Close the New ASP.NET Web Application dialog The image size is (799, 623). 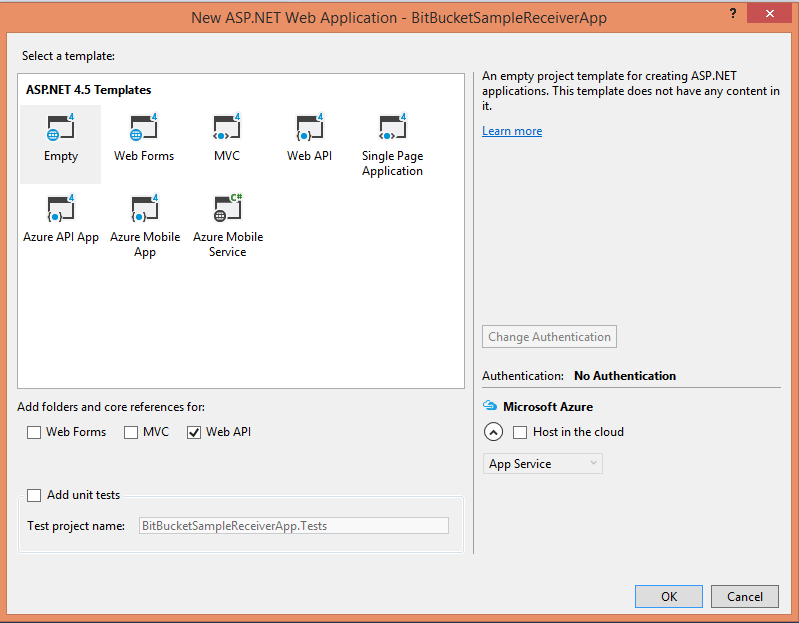point(769,13)
